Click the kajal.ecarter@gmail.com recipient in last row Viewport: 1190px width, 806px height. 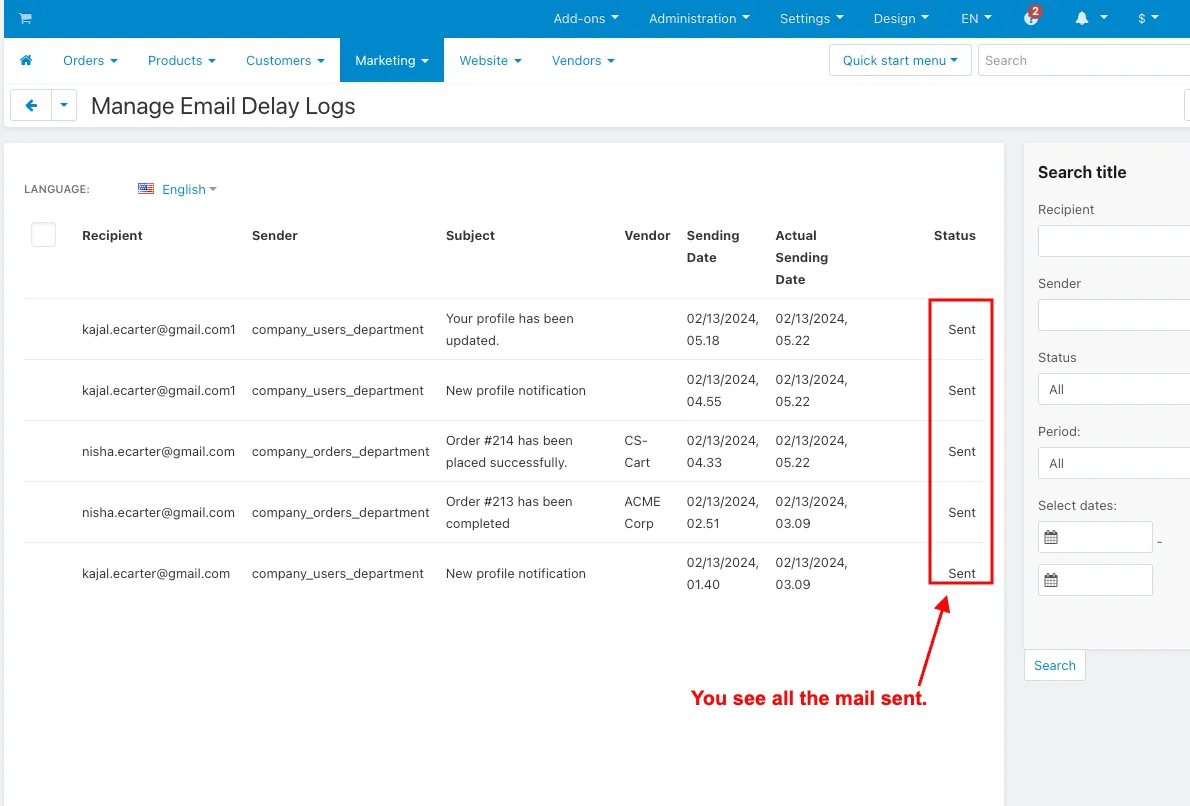click(x=156, y=574)
